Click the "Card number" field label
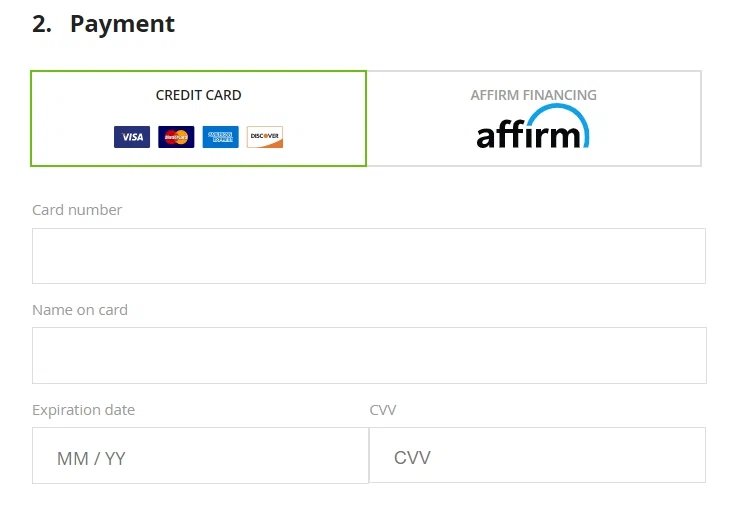The height and width of the screenshot is (519, 754). (77, 210)
